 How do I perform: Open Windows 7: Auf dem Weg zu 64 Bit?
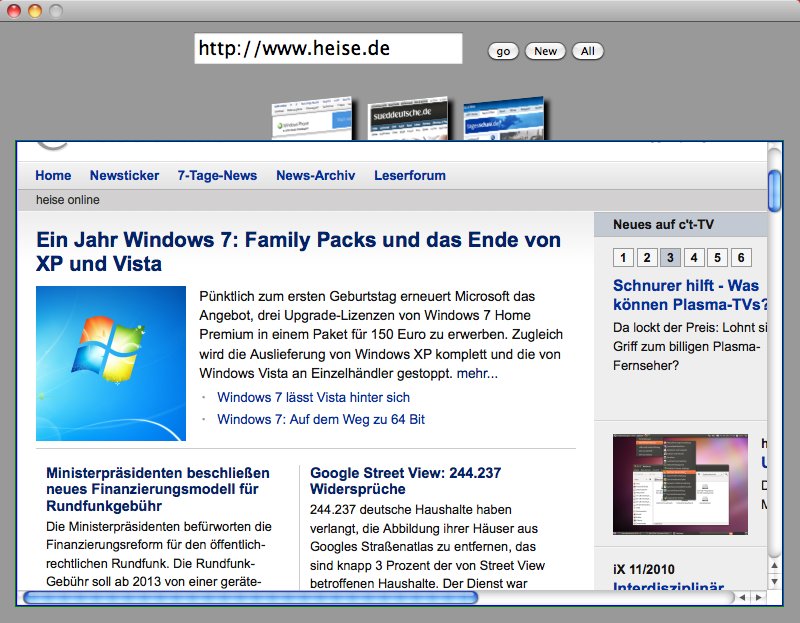pyautogui.click(x=321, y=419)
